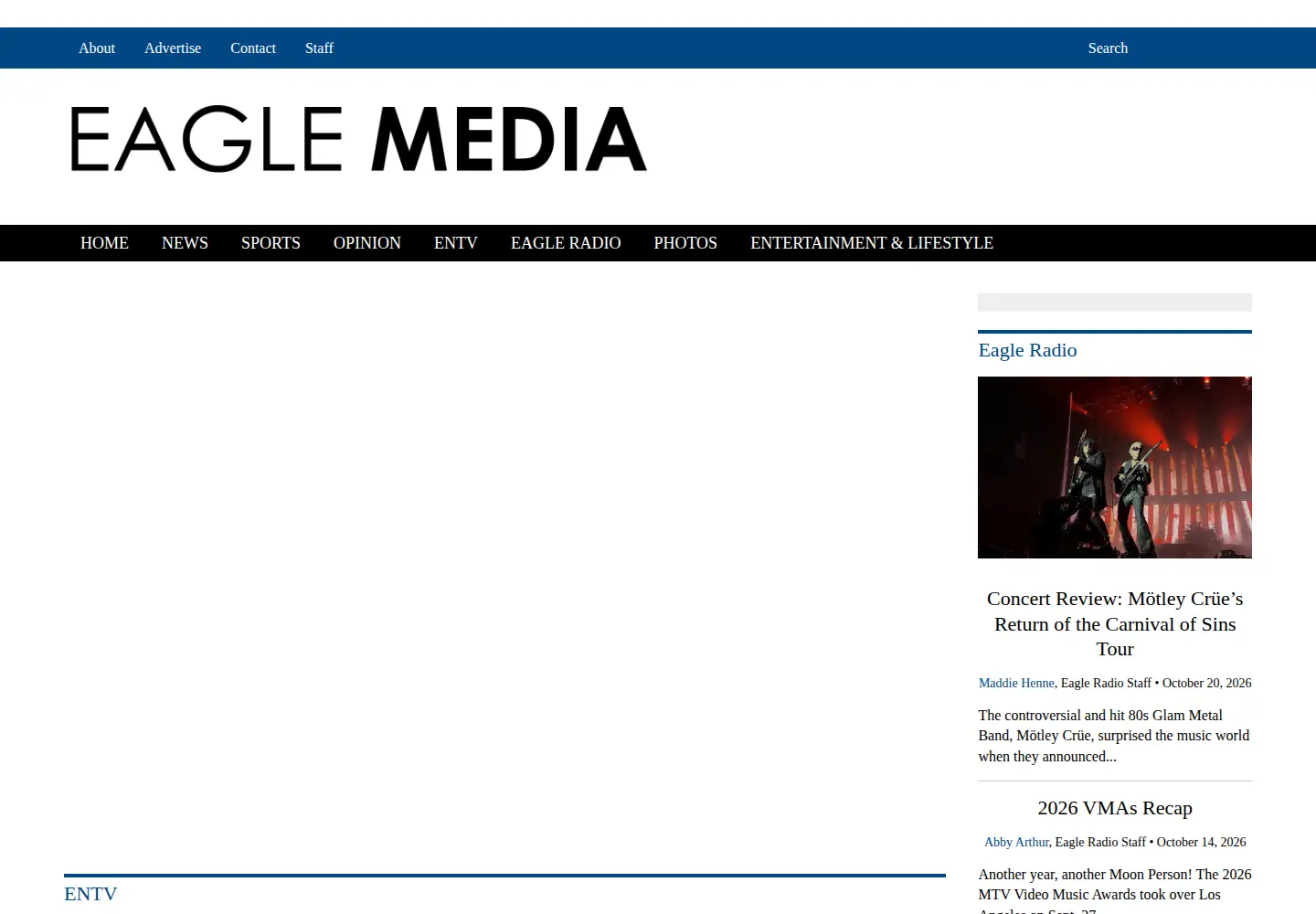Open the 2026 VMAs Recap article
1316x914 pixels.
[1115, 808]
